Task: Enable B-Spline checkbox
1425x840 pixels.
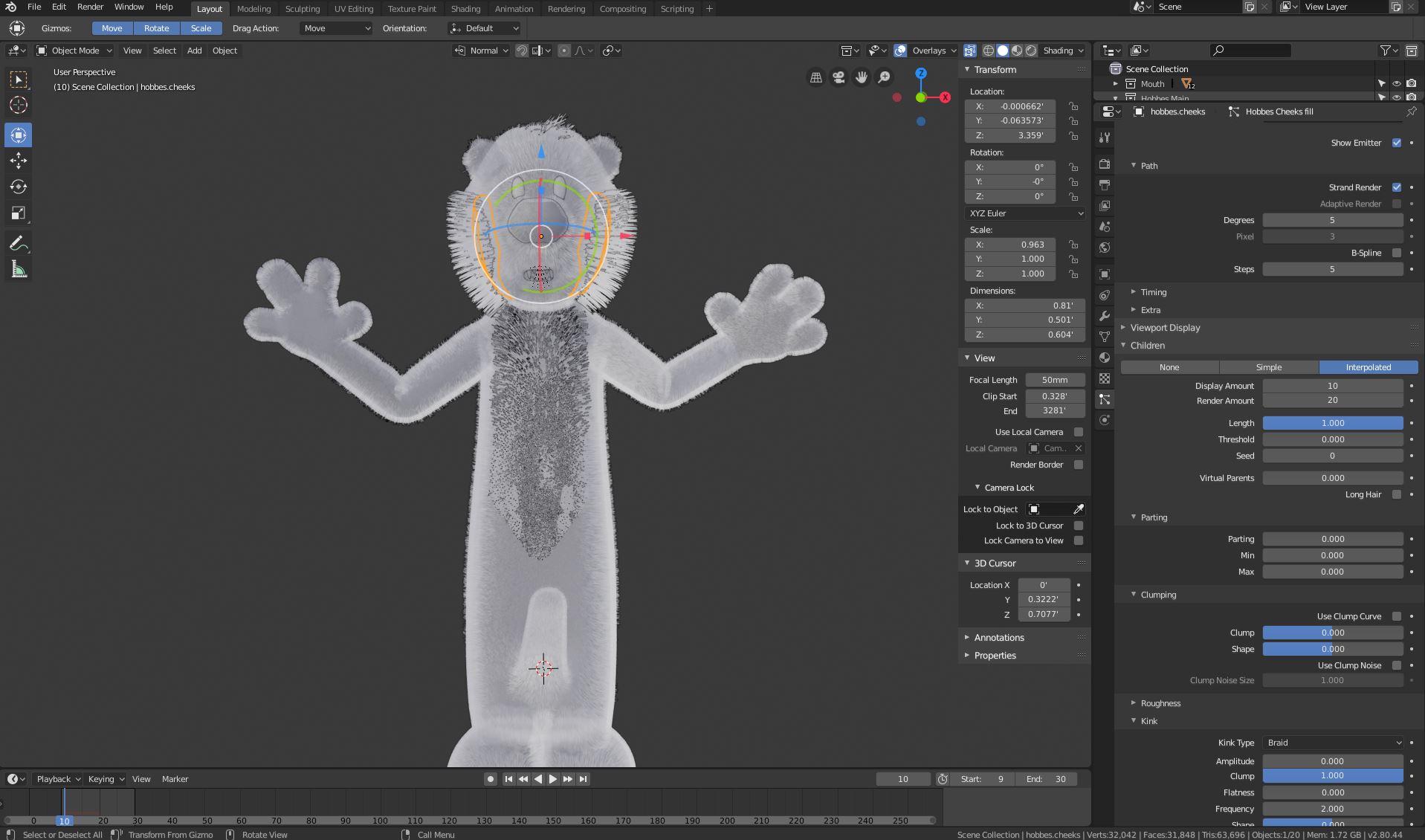Action: point(1397,253)
